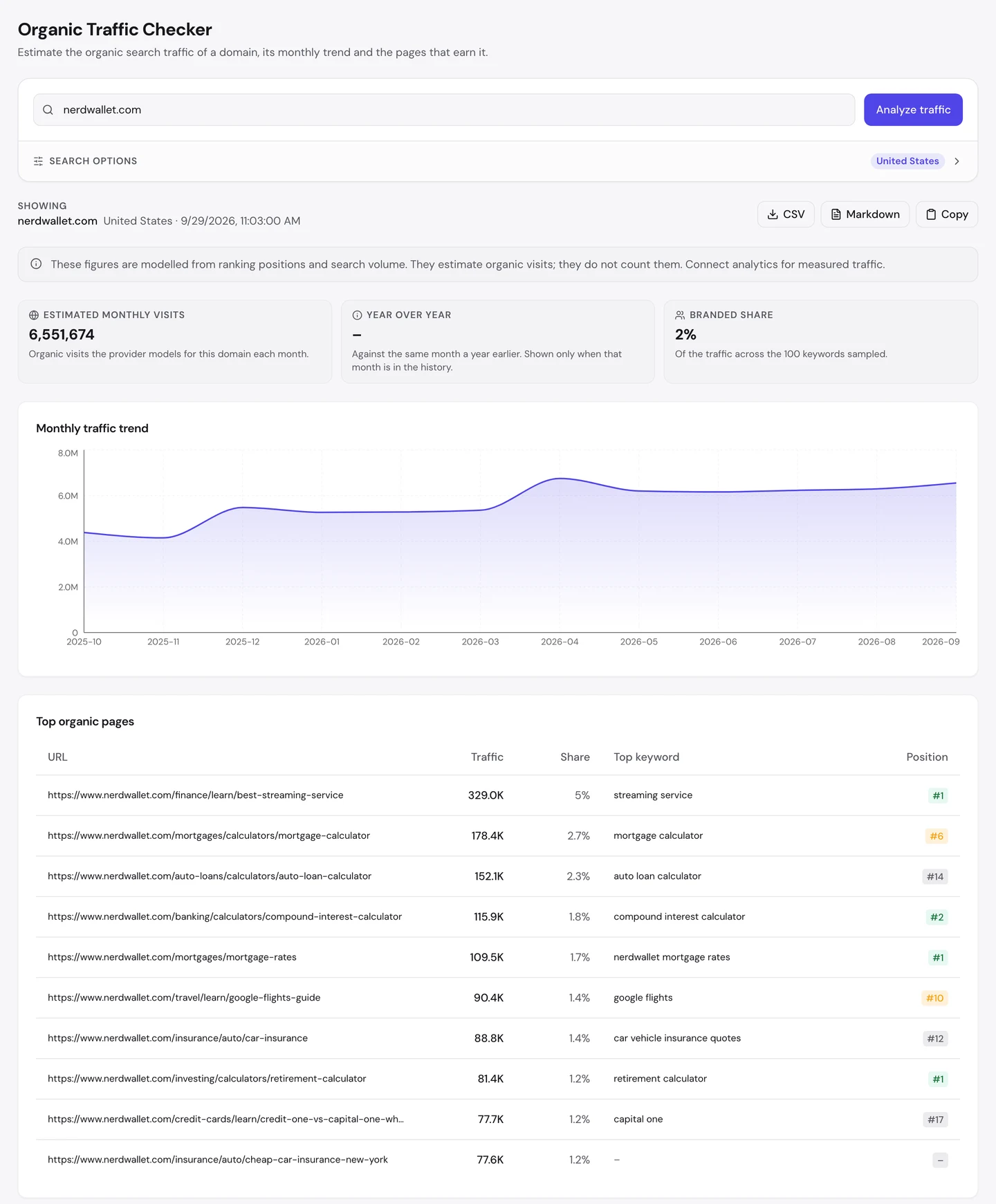
Task: Open the insurance/auto/car-insurance page URL
Action: coord(178,1038)
